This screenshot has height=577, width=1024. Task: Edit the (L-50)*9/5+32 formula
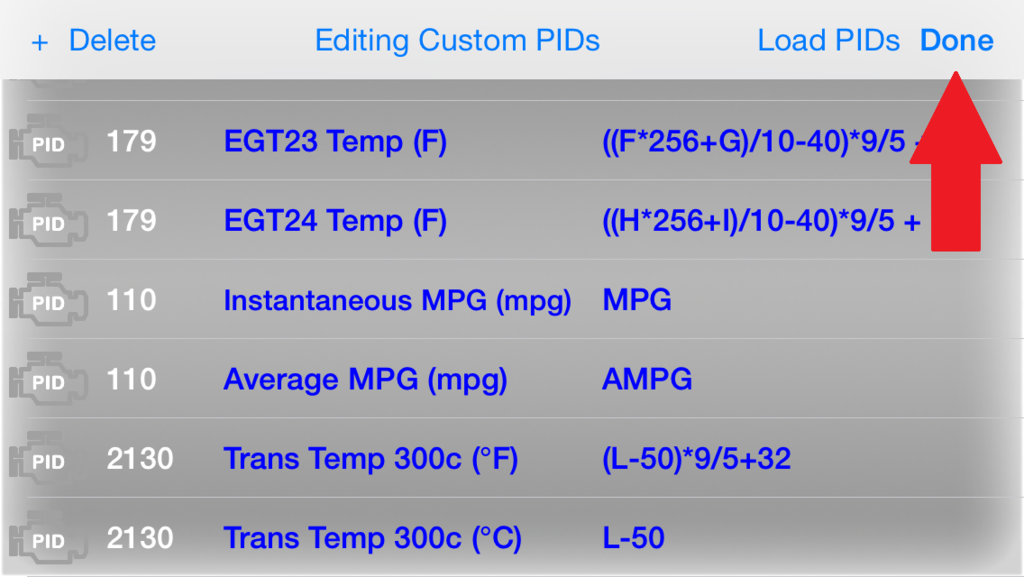pos(696,459)
